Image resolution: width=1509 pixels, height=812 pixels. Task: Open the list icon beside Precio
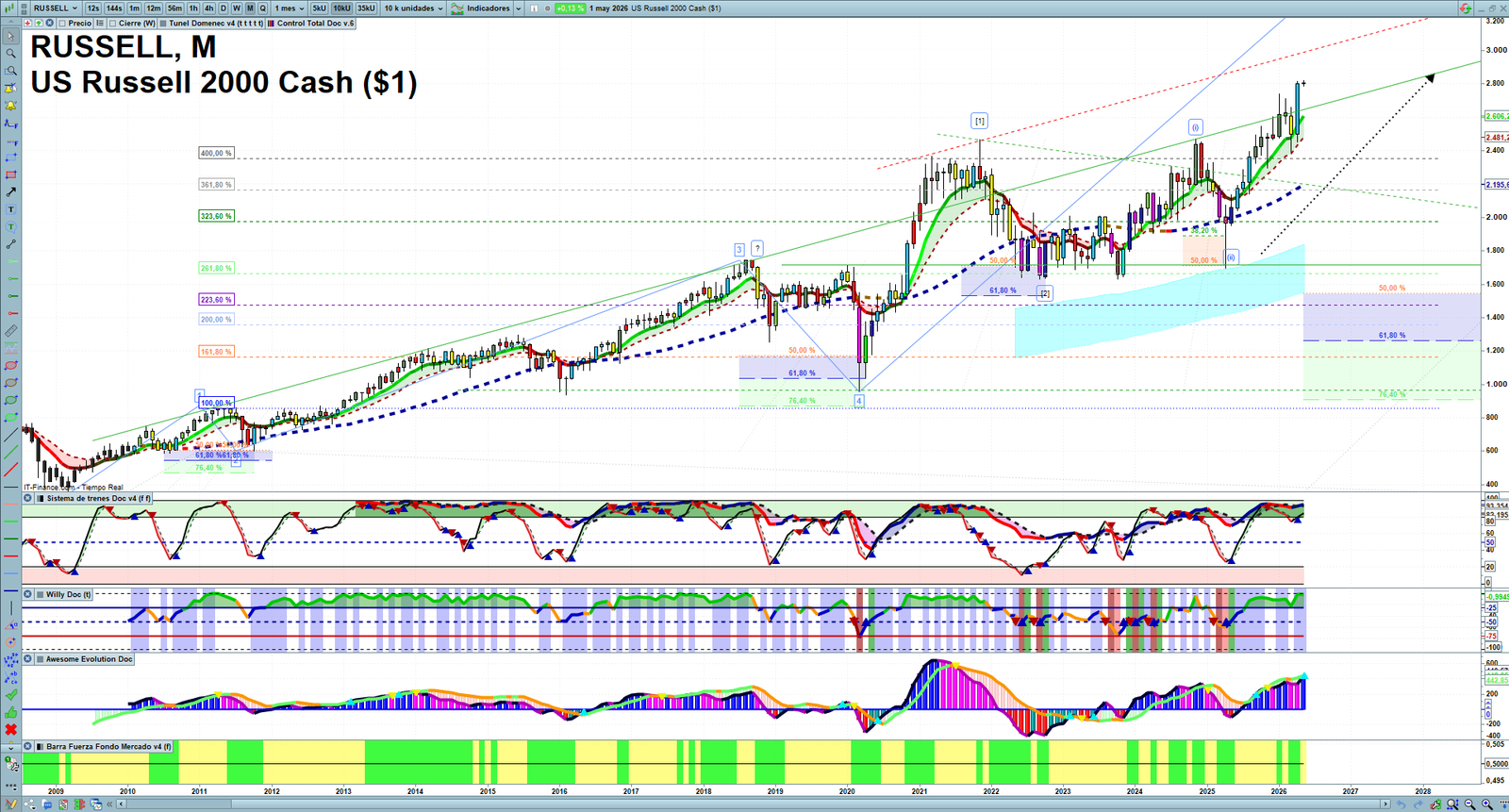[x=100, y=23]
